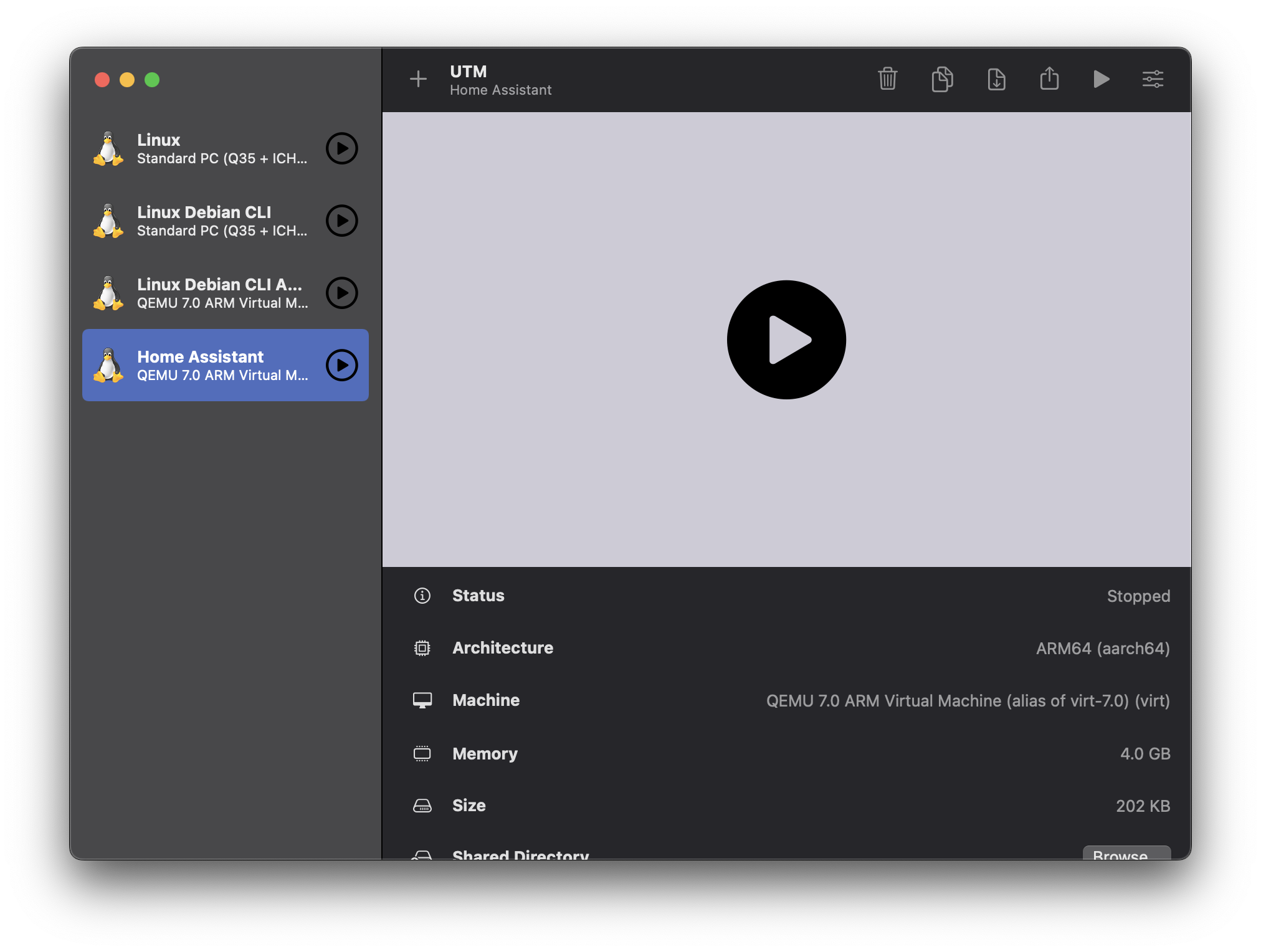Viewport: 1261px width, 952px height.
Task: Clone the VM using duplicate icon
Action: (942, 79)
